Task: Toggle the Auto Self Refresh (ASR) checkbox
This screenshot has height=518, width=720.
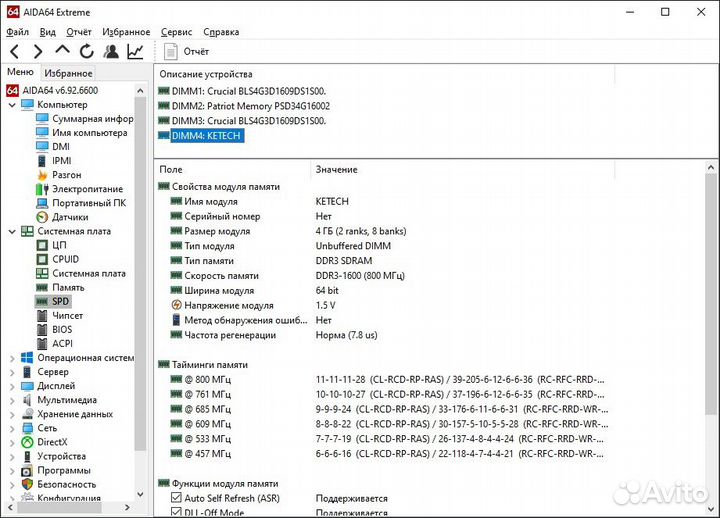Action: click(x=176, y=498)
